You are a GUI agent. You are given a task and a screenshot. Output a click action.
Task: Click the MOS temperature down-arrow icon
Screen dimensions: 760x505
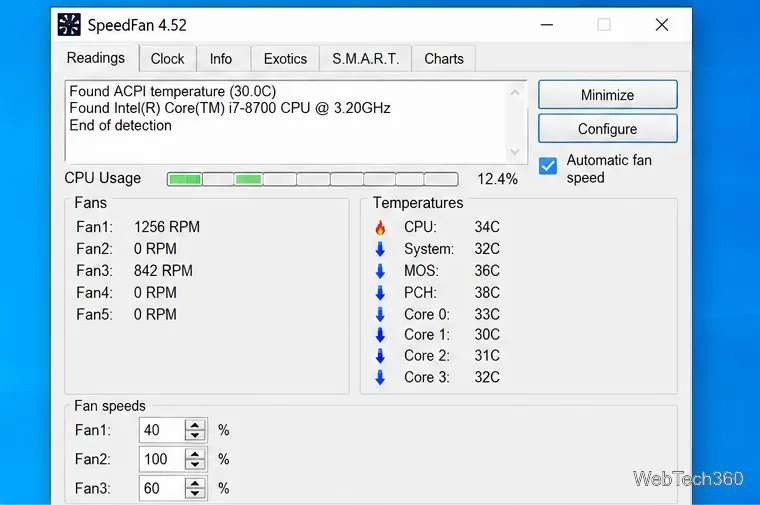(x=380, y=271)
